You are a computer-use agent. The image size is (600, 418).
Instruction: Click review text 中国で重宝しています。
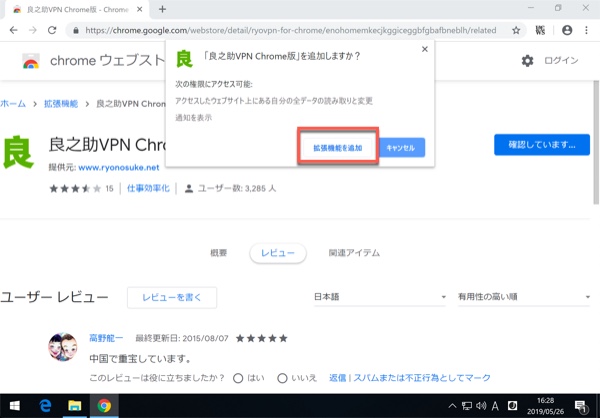click(x=140, y=359)
